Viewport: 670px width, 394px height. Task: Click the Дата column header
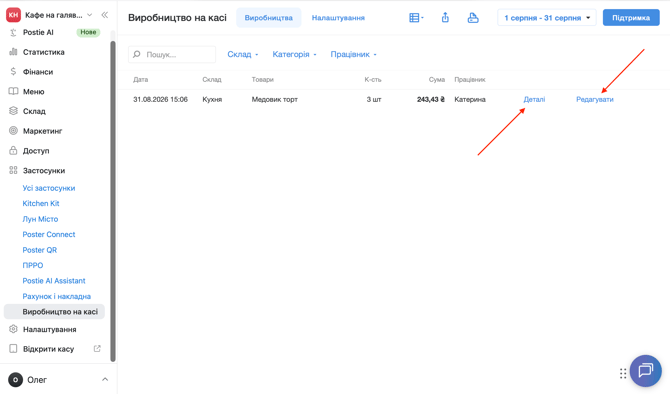141,79
